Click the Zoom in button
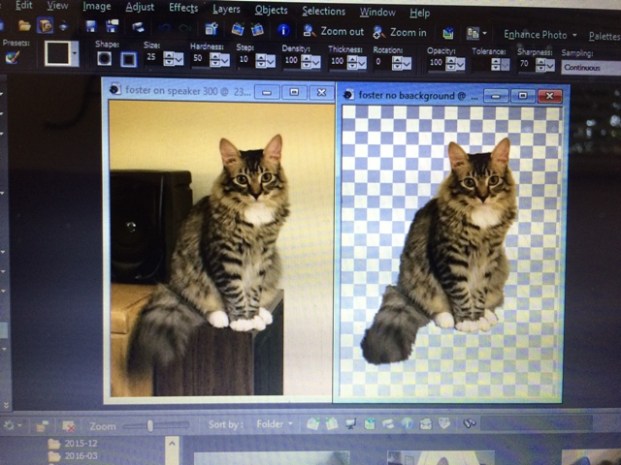The height and width of the screenshot is (465, 621). (400, 32)
